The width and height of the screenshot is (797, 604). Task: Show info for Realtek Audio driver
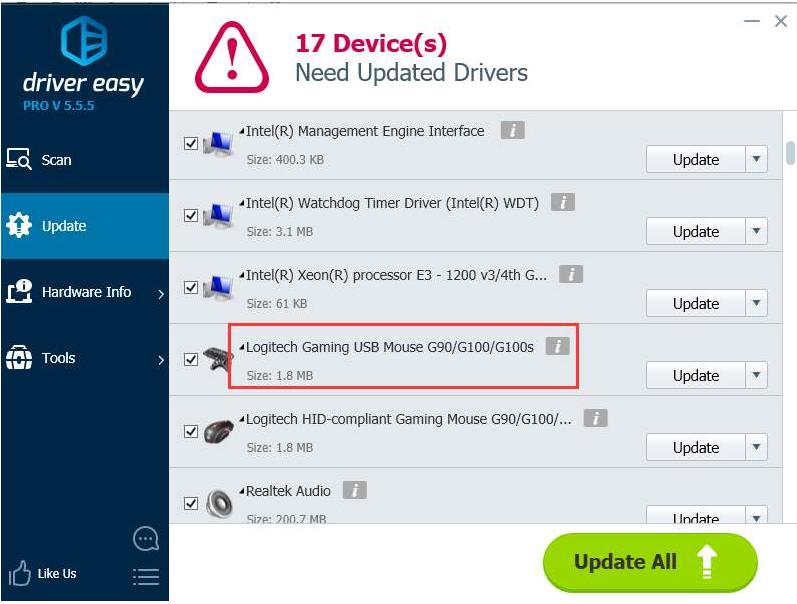(354, 491)
